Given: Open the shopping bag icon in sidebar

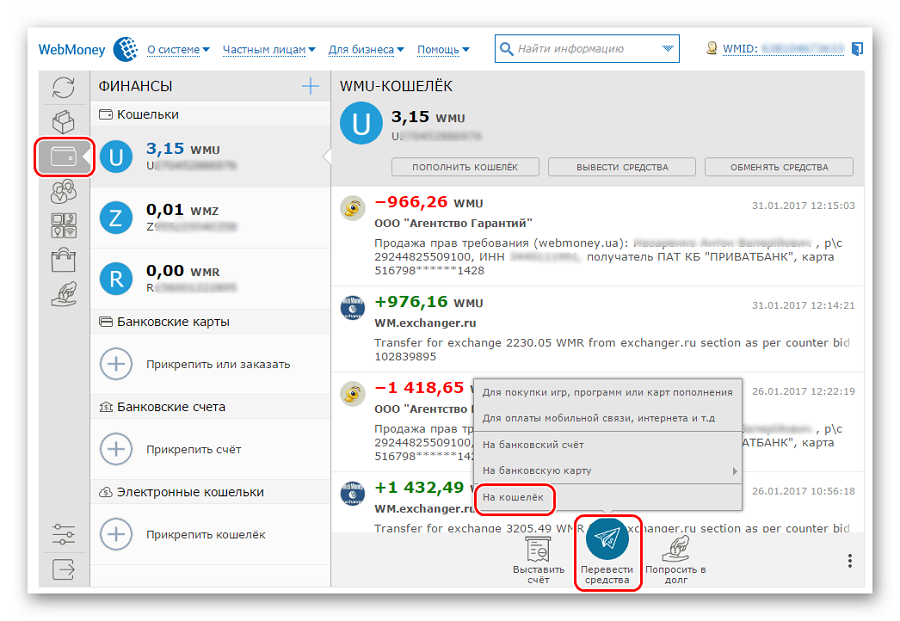Looking at the screenshot, I should 63,260.
